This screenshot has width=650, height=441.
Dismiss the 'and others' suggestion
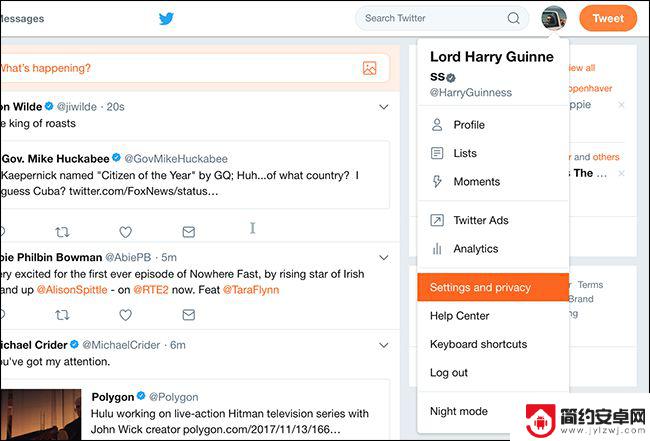(621, 173)
